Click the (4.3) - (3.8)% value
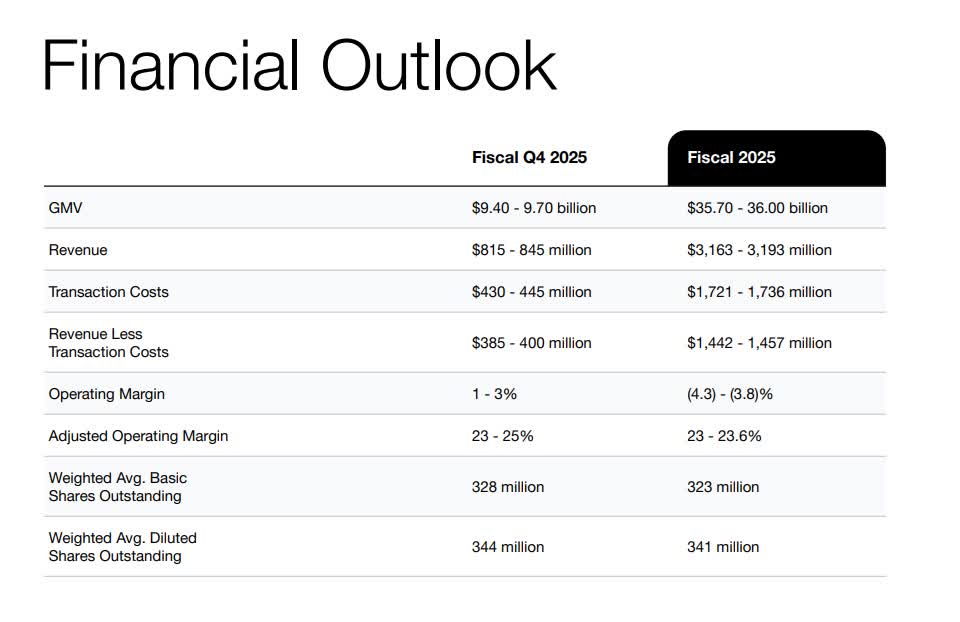This screenshot has width=960, height=622. (x=729, y=394)
